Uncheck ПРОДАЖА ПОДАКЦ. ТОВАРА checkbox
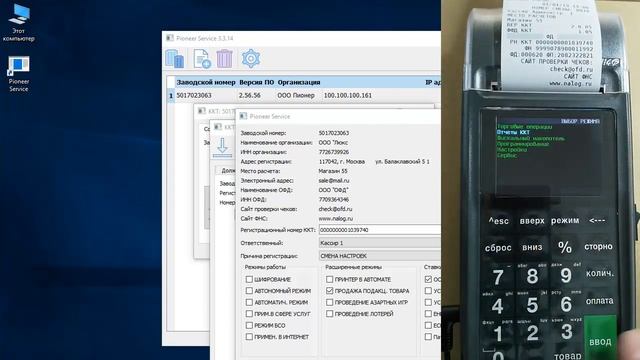 click(x=329, y=291)
